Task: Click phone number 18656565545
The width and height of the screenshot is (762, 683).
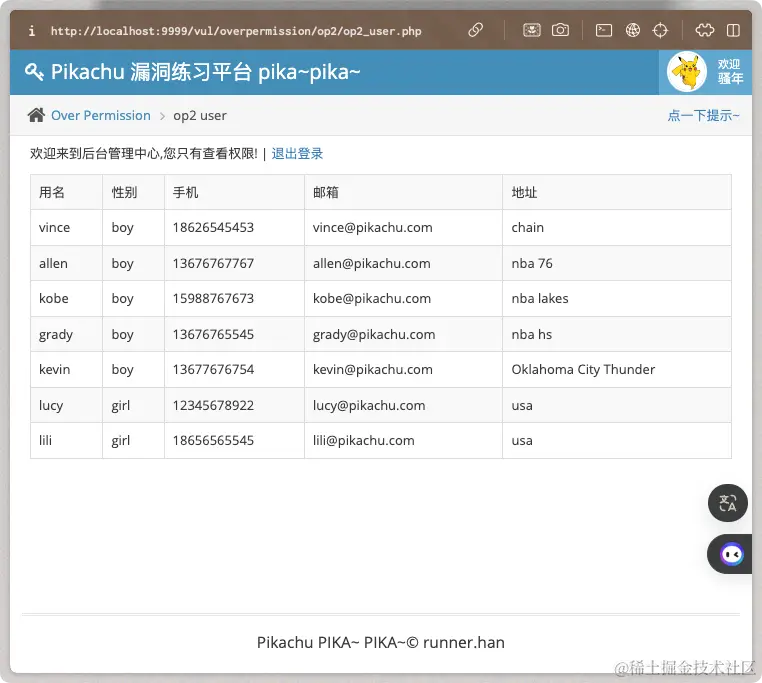Action: point(213,440)
